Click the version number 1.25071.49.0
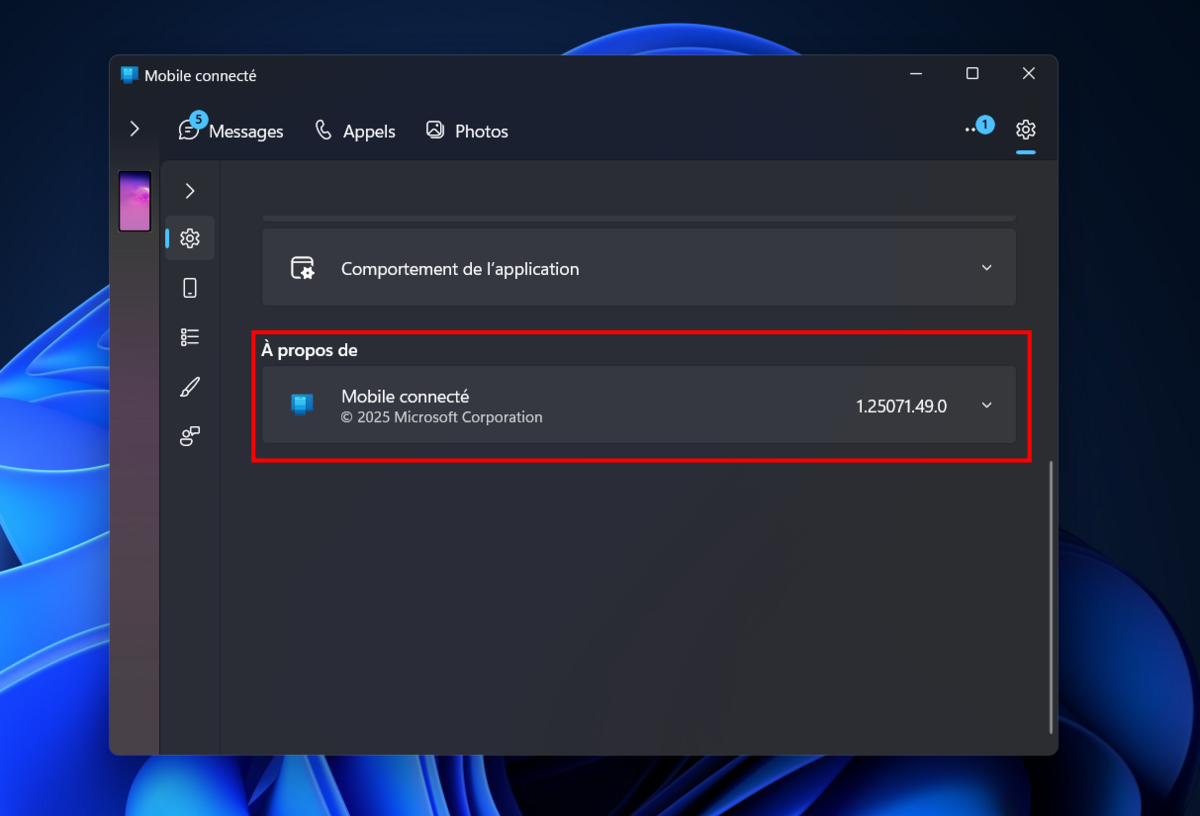 (901, 406)
